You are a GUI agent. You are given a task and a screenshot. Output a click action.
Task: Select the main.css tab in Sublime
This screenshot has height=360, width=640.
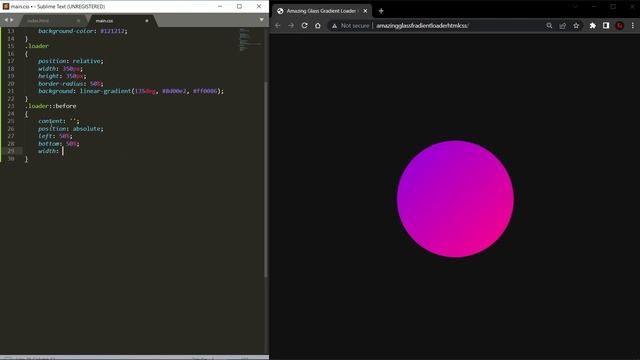point(104,20)
